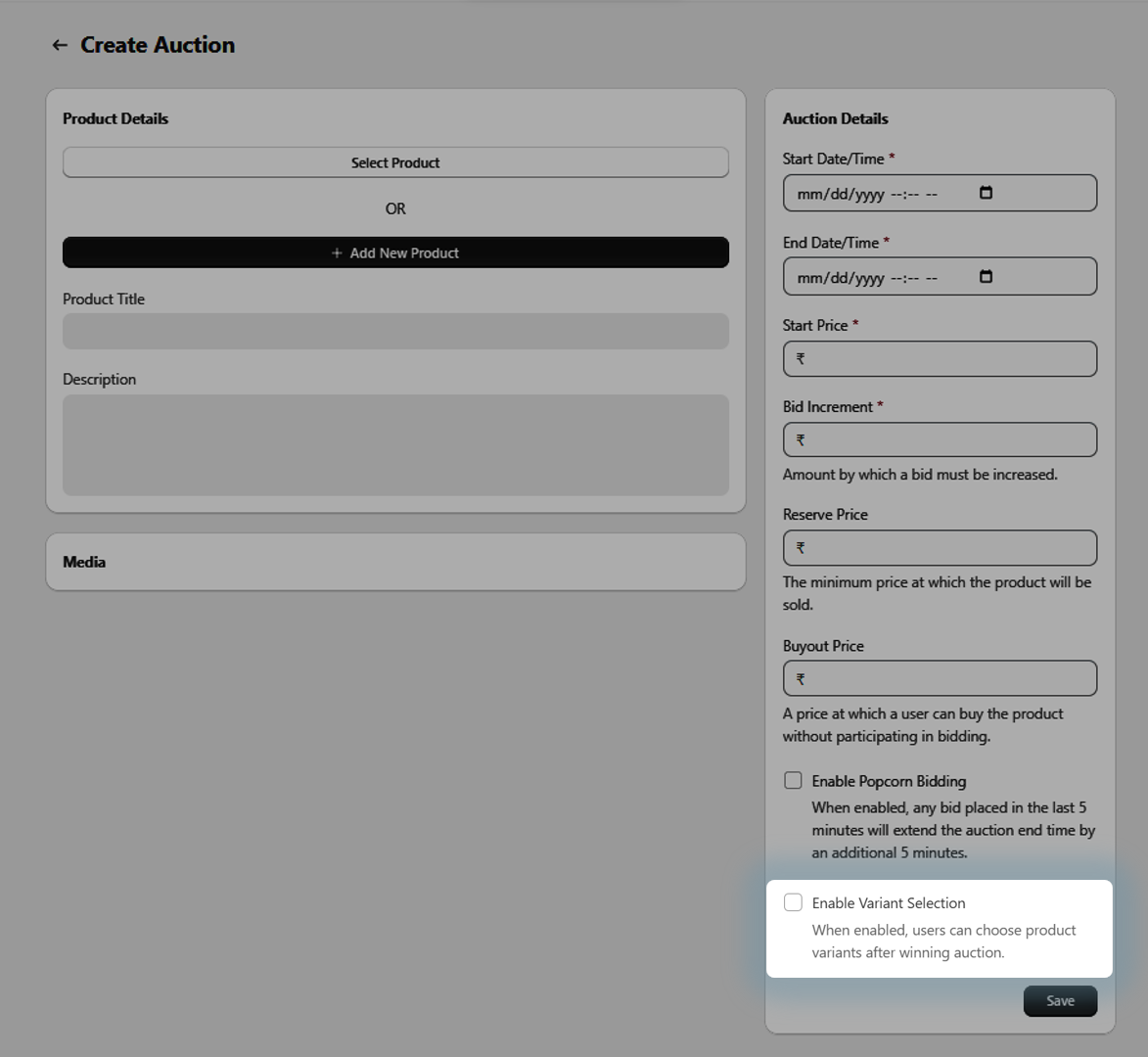Click the Create Auction page heading

pos(158,45)
